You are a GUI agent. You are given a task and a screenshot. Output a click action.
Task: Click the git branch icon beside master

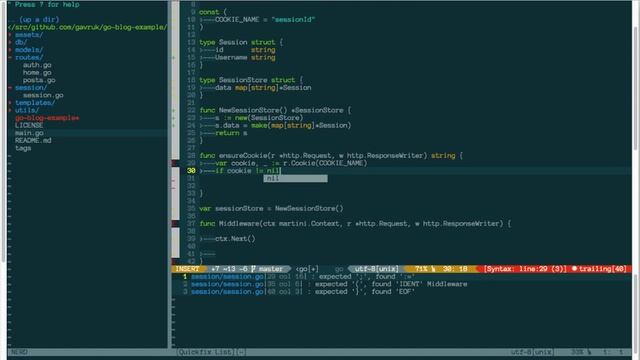point(253,269)
